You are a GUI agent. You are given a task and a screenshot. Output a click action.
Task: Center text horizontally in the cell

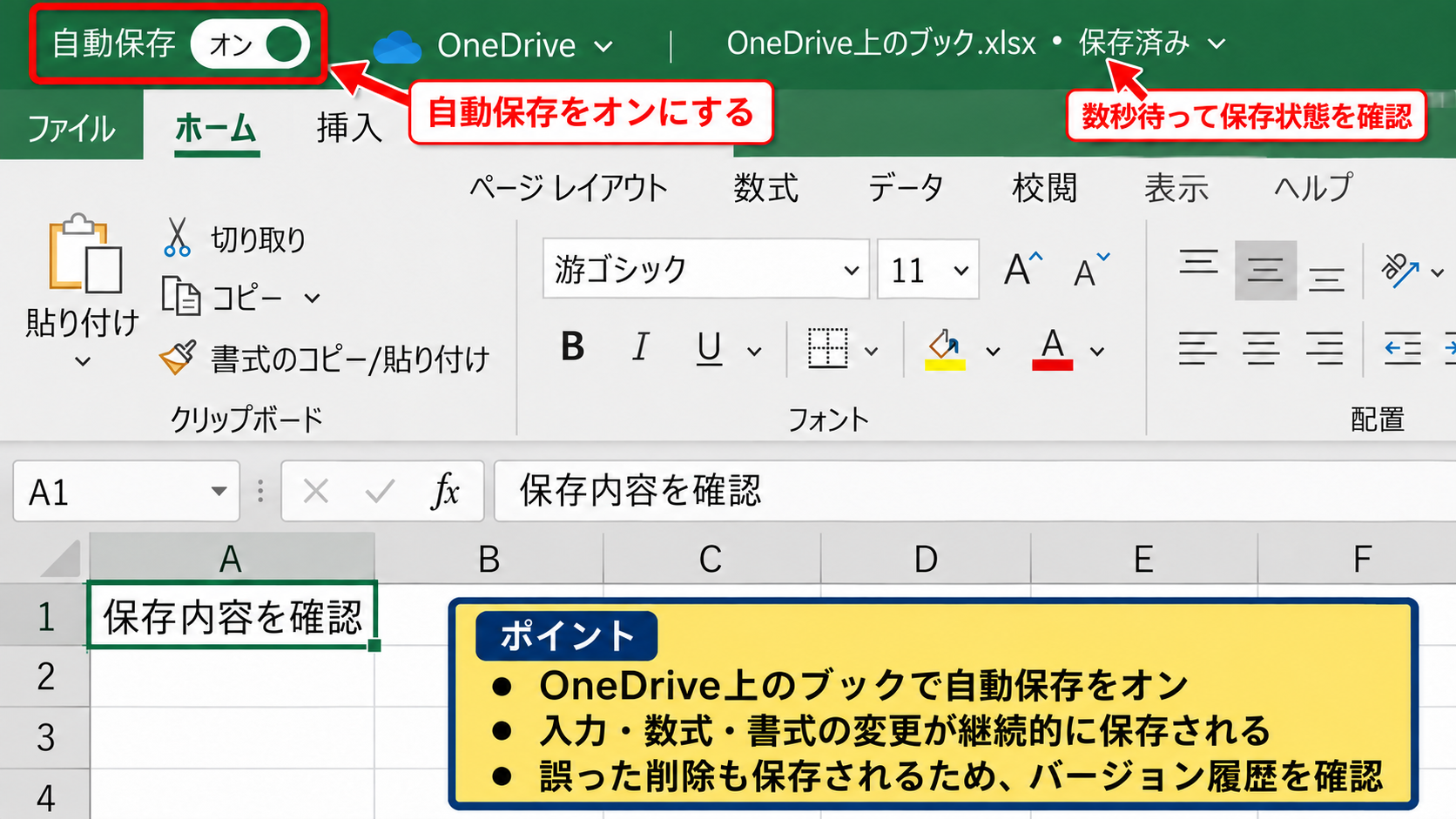pyautogui.click(x=1261, y=348)
